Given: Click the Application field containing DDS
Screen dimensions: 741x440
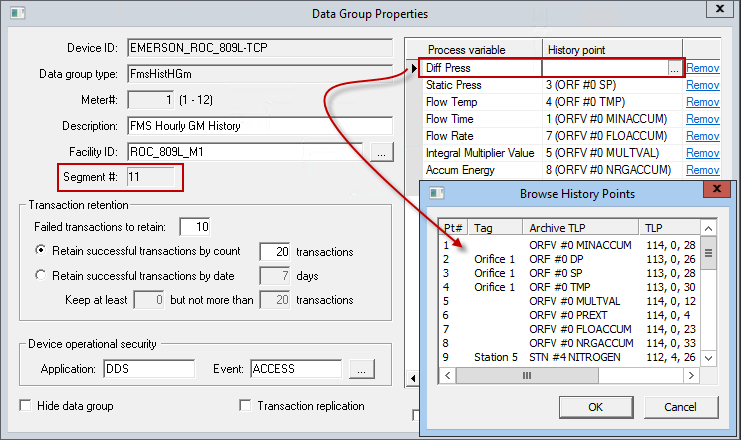Looking at the screenshot, I should 149,369.
